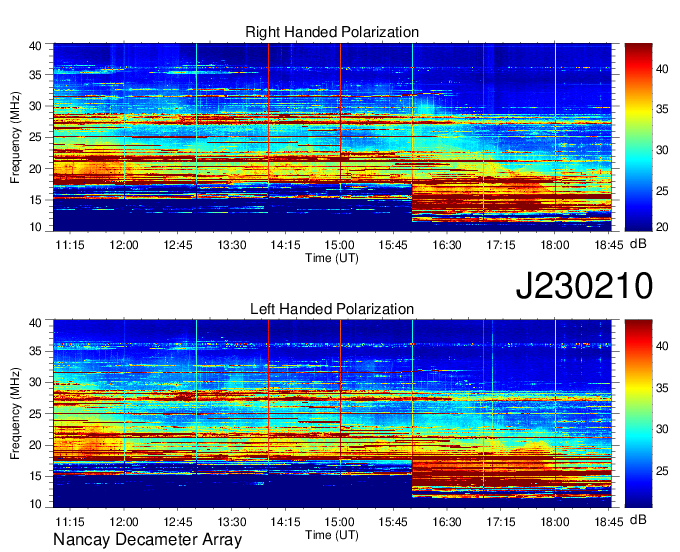Click 35 MHz frequency tick of Left Handed plot
680x552 pixels.
pos(35,352)
